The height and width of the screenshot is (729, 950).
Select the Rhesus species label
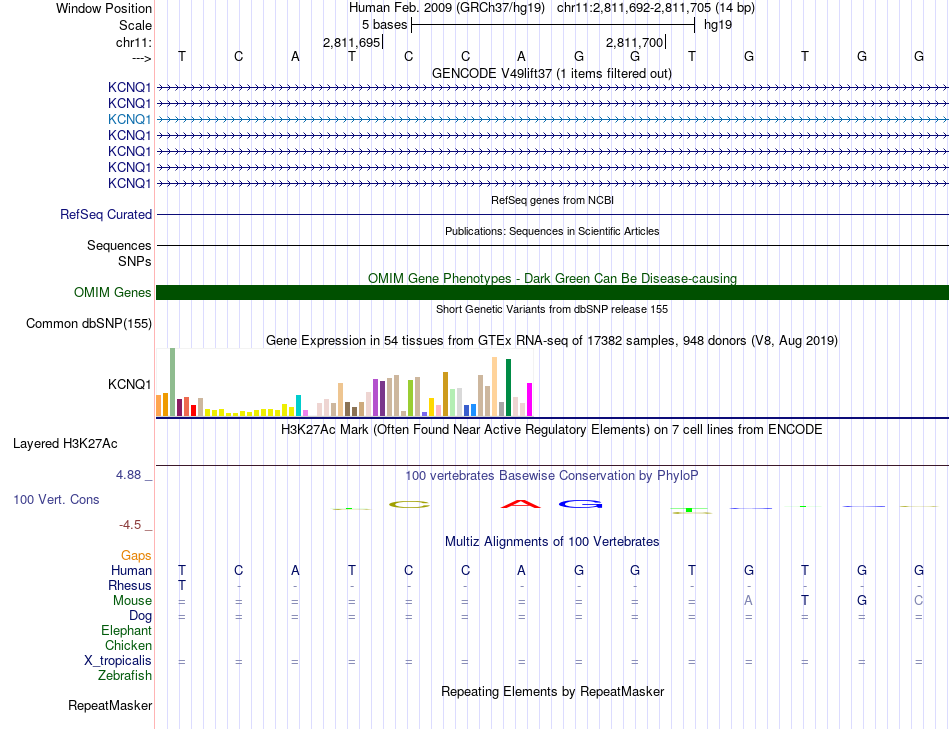130,585
